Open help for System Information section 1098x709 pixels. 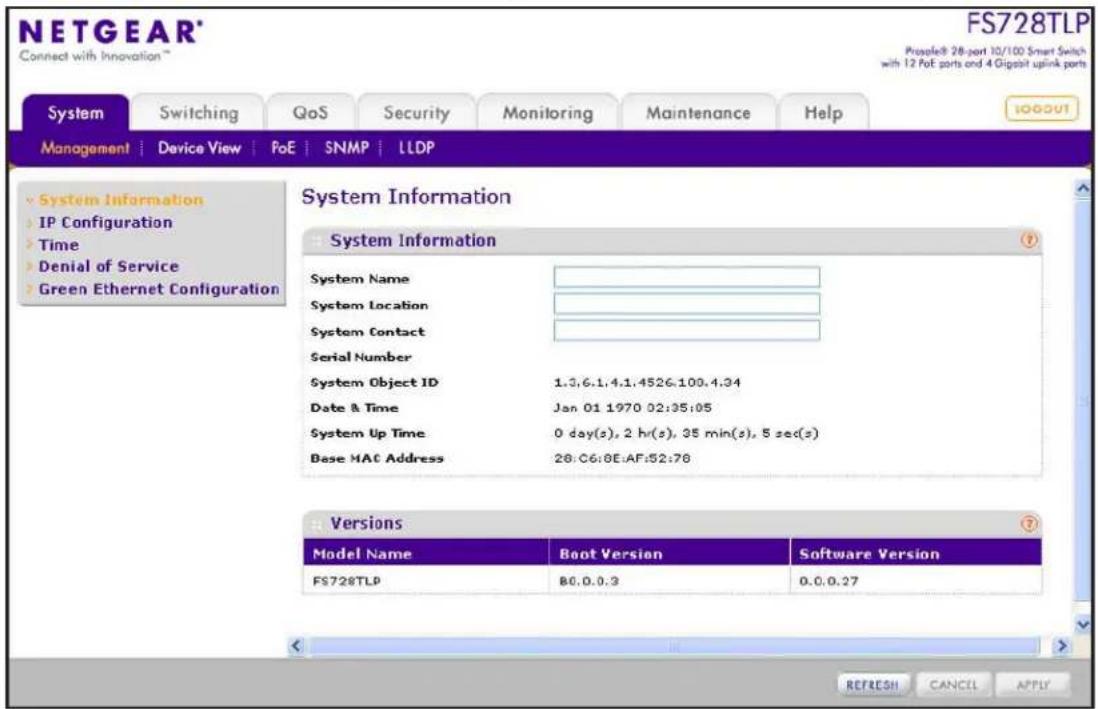click(x=1029, y=240)
